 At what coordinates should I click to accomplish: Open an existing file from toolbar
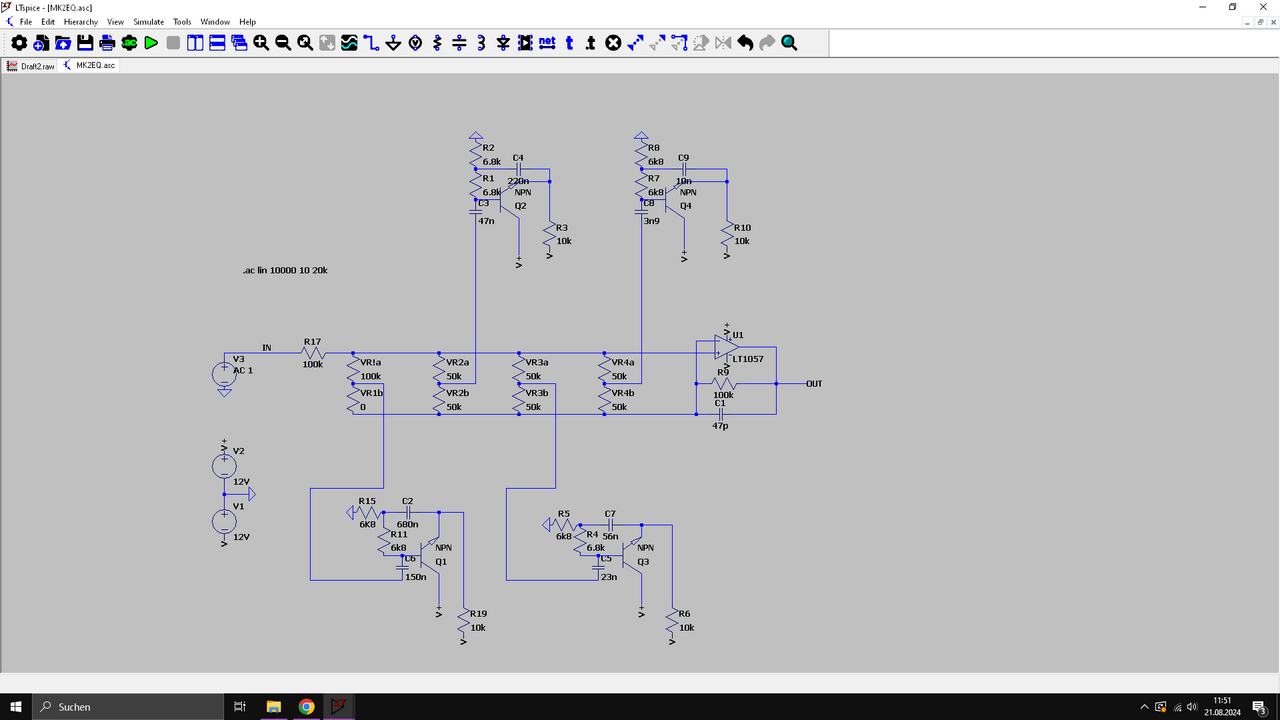(x=63, y=43)
